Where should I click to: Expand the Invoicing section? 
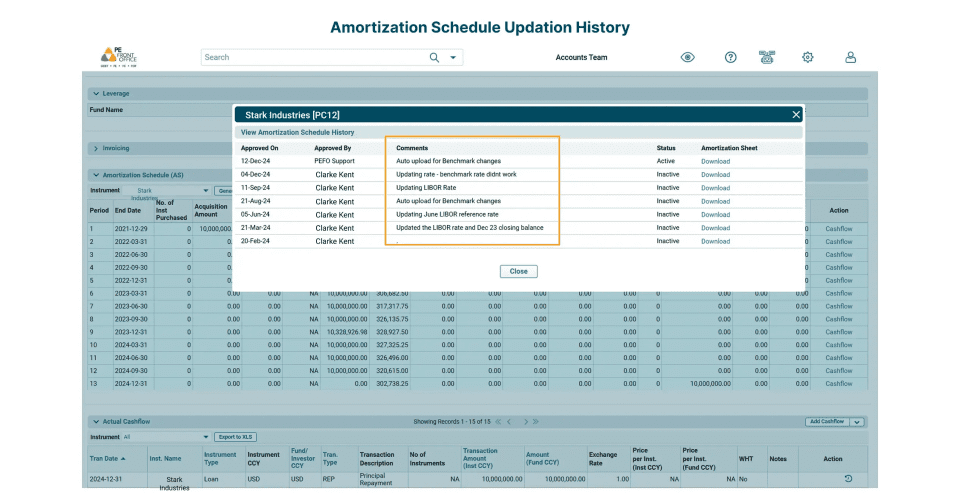coord(96,148)
